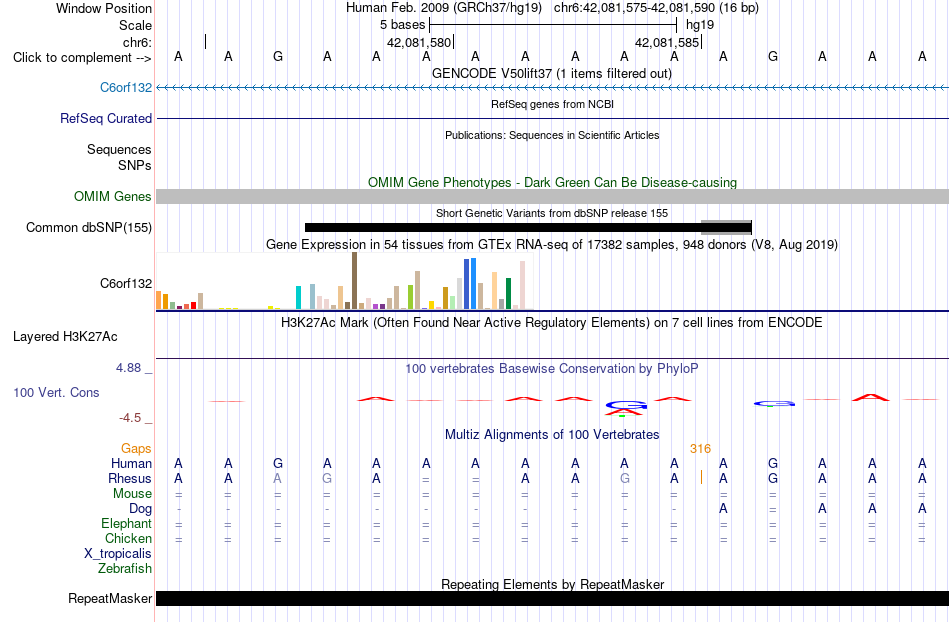
Task: Click the gray segment ending the dbSNP bar
Action: 726,227
